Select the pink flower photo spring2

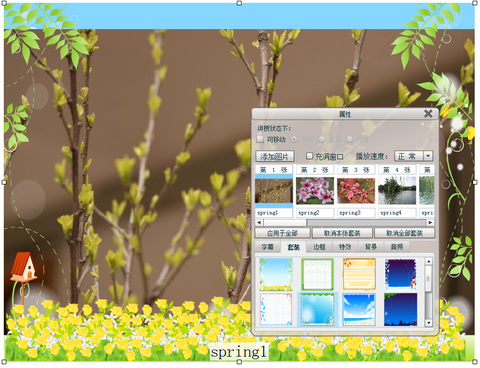315,190
